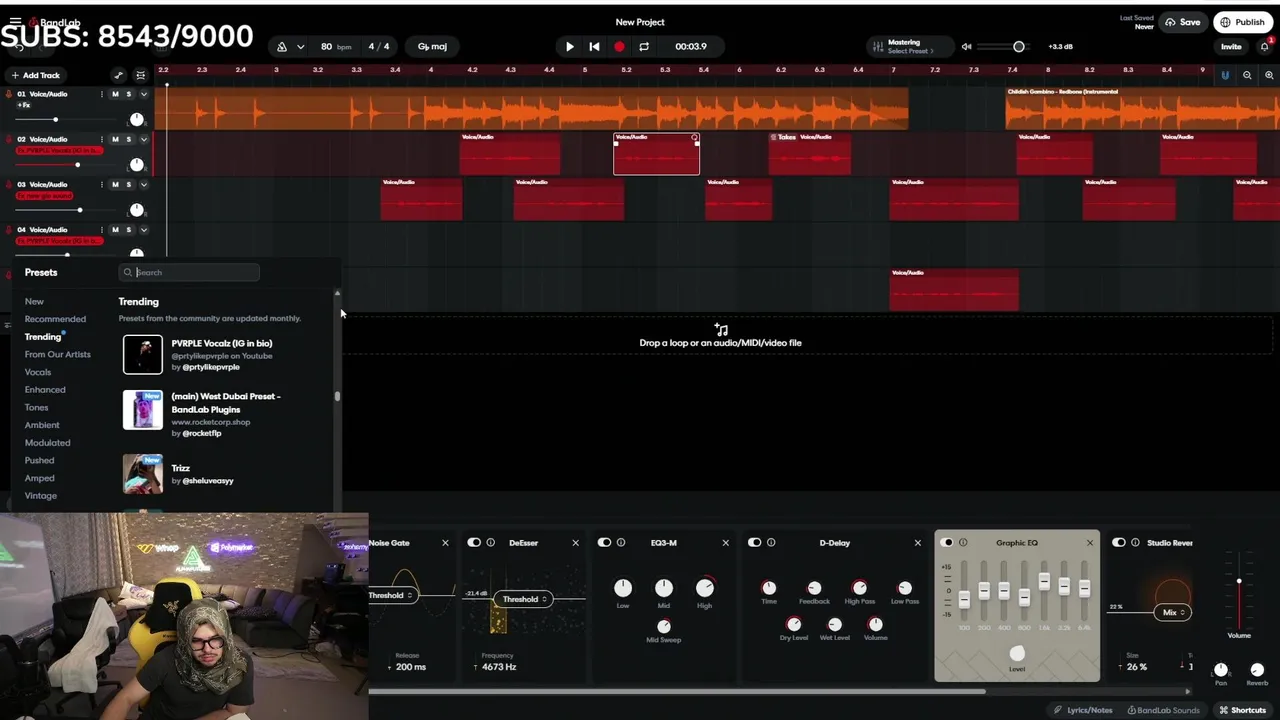
Task: Open the DeEsser Threshold parameter dropdown
Action: tap(525, 599)
